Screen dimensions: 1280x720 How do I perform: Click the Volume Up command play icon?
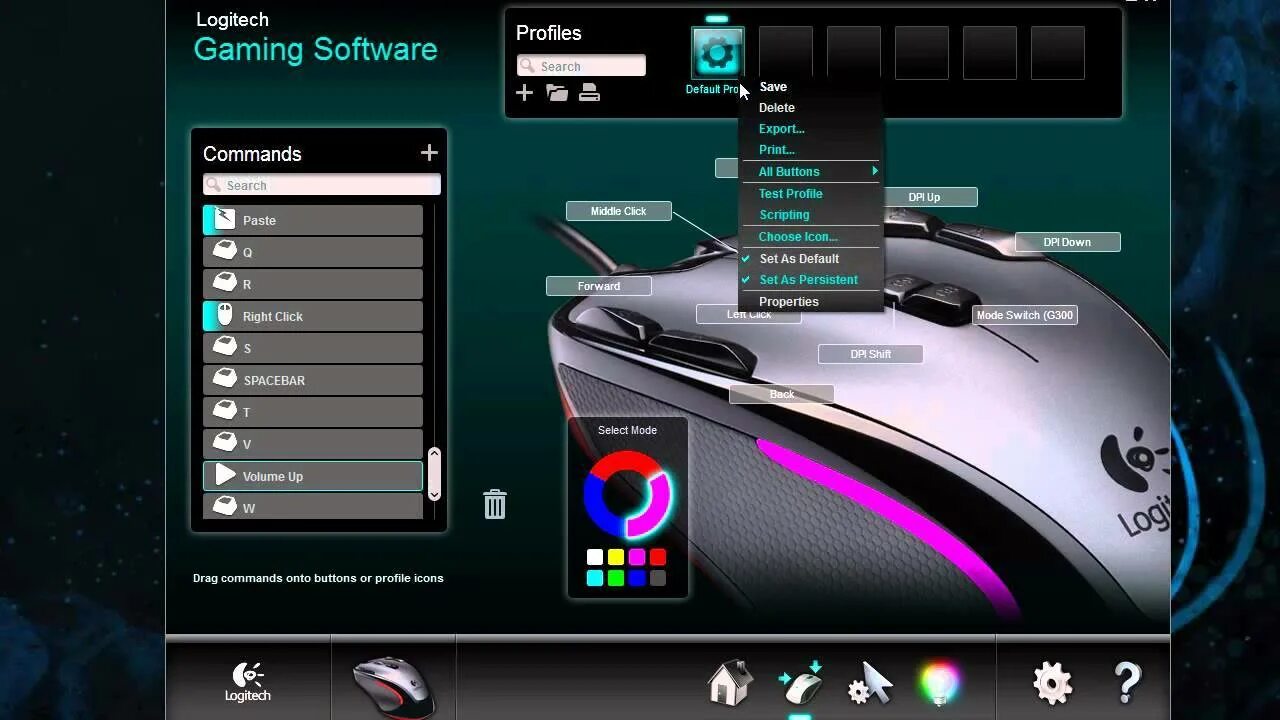pyautogui.click(x=225, y=476)
